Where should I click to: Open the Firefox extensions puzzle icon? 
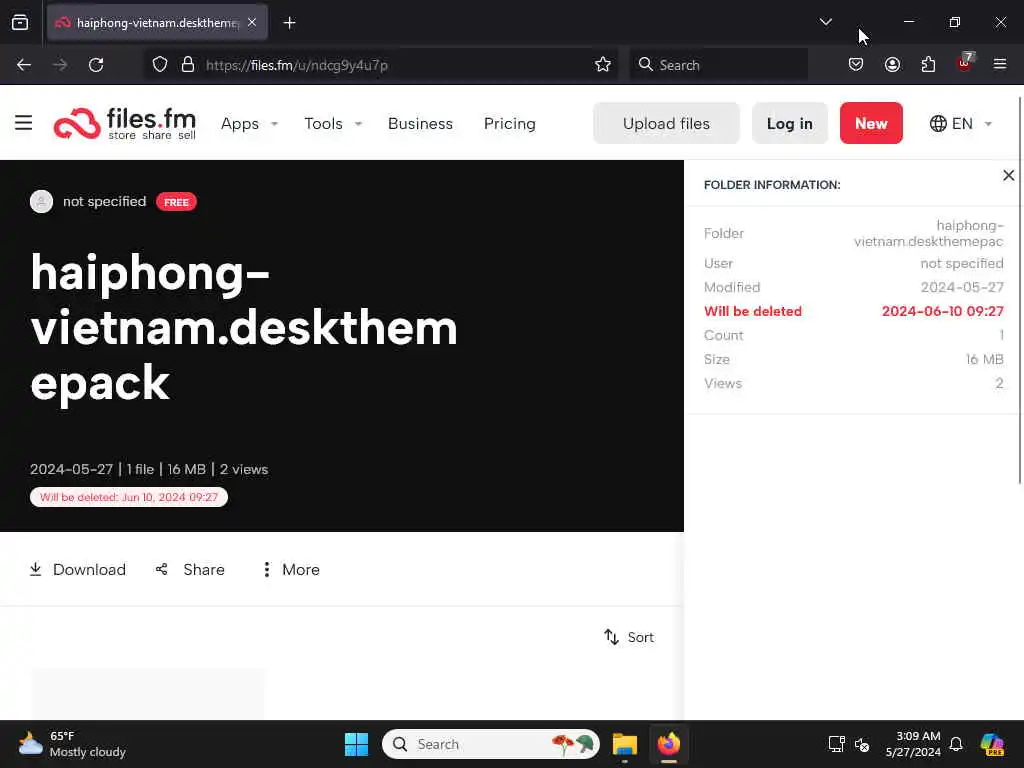928,64
